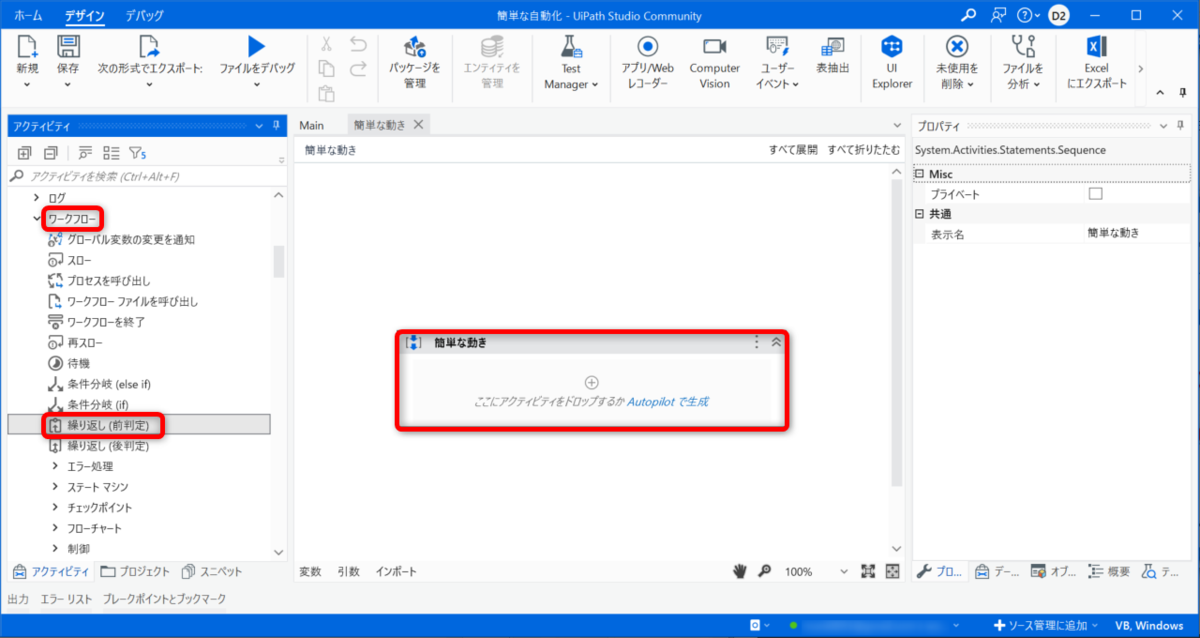1200x638 pixels.
Task: Click the three-dot menu on sequence header
Action: [757, 342]
